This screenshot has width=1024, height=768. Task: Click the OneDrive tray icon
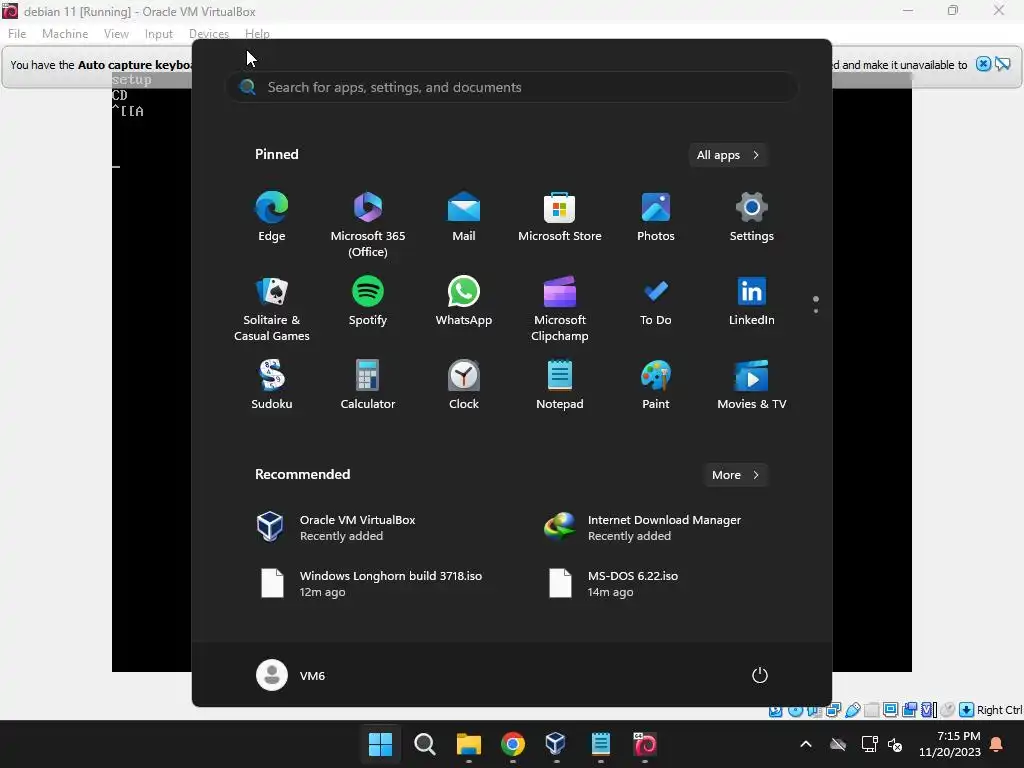[x=838, y=744]
